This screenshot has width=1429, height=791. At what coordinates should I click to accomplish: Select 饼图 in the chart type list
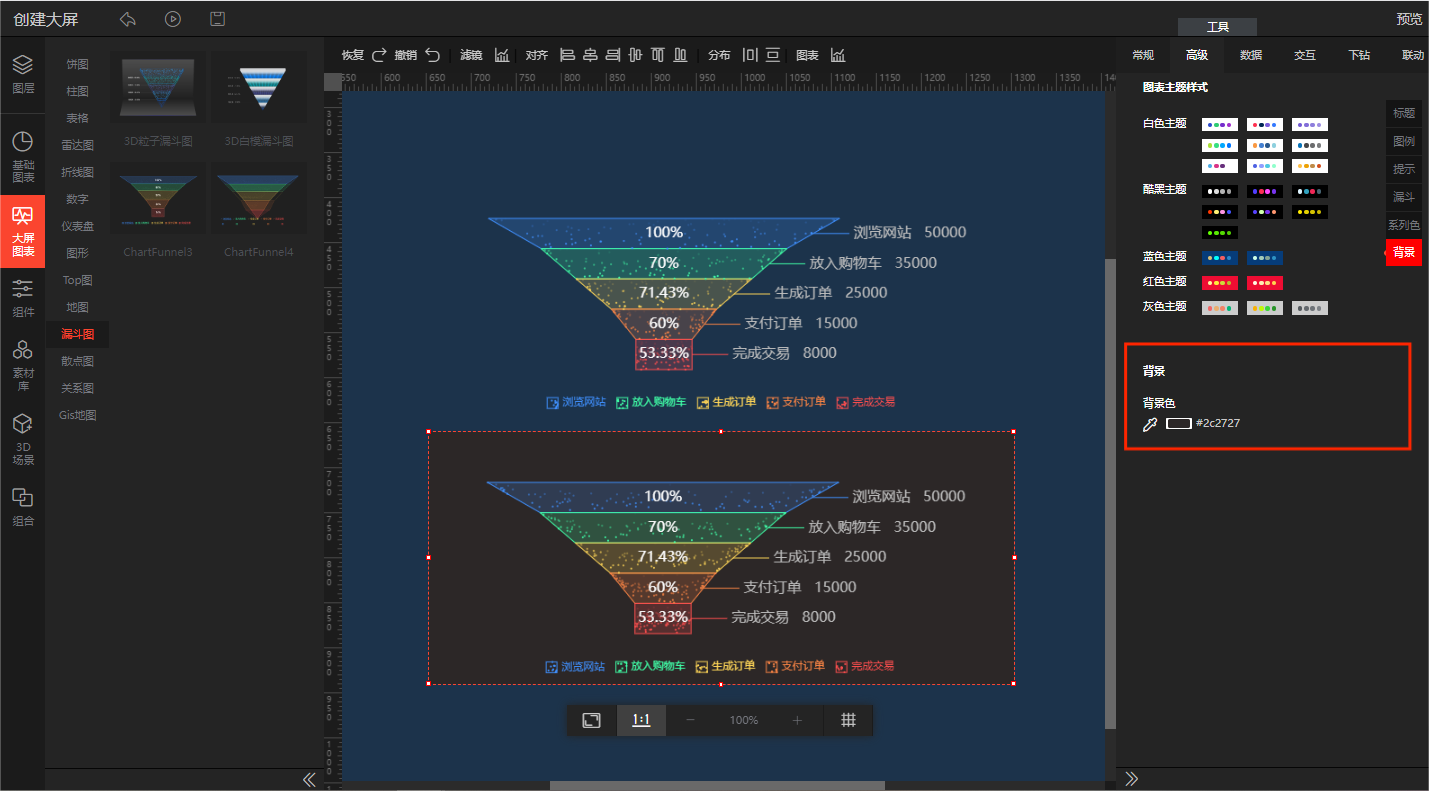(x=77, y=64)
